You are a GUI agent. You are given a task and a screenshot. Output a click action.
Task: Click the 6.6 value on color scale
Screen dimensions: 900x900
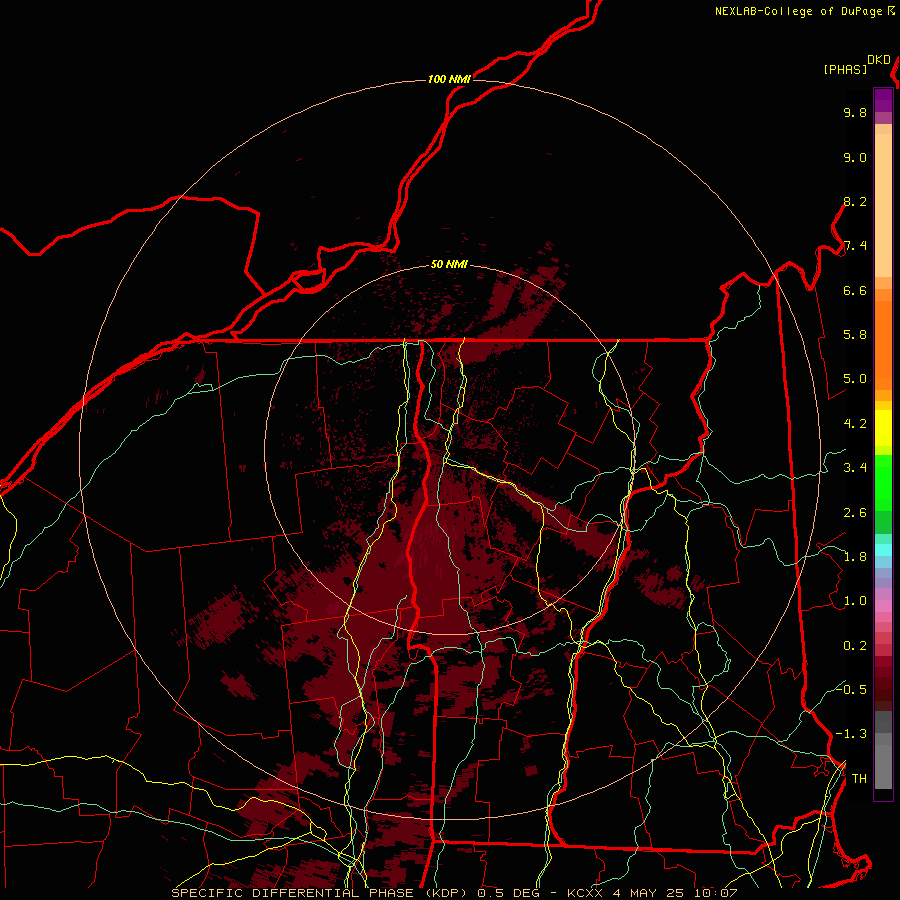(x=855, y=290)
